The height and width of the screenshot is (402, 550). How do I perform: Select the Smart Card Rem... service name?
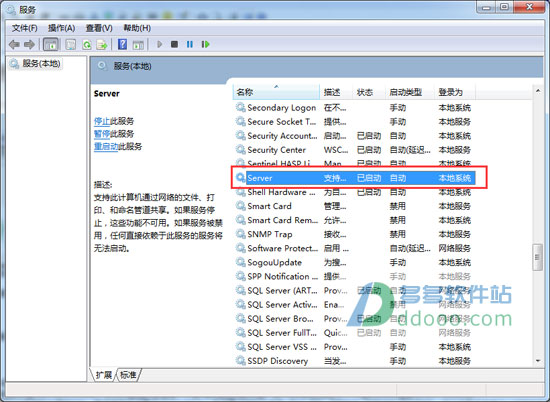tap(282, 220)
